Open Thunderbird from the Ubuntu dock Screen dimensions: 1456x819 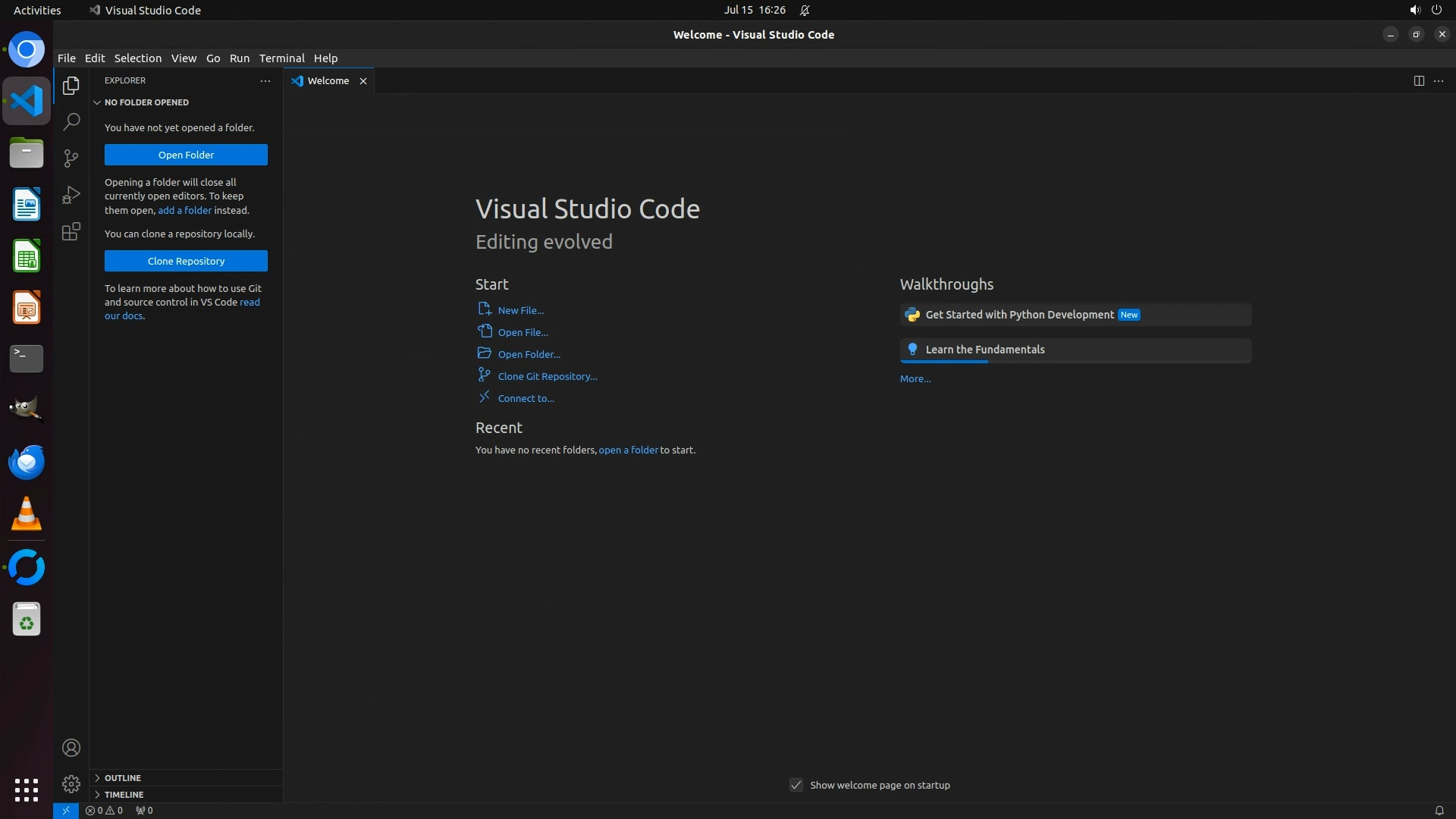27,463
